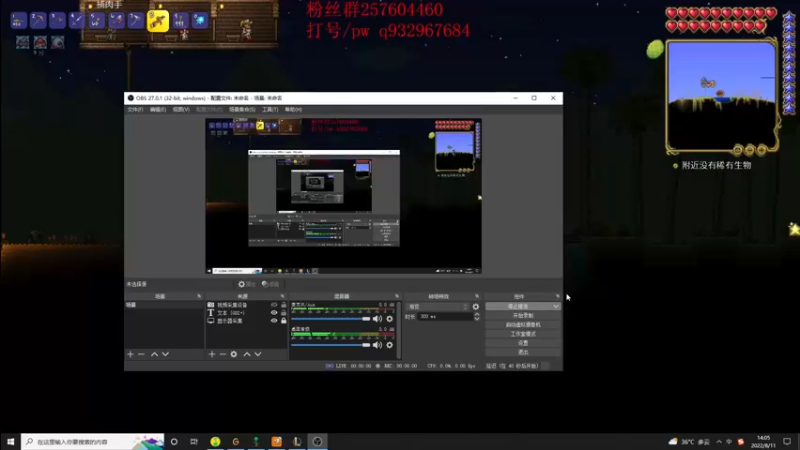
Task: Open the Help menu in OBS
Action: pos(293,110)
